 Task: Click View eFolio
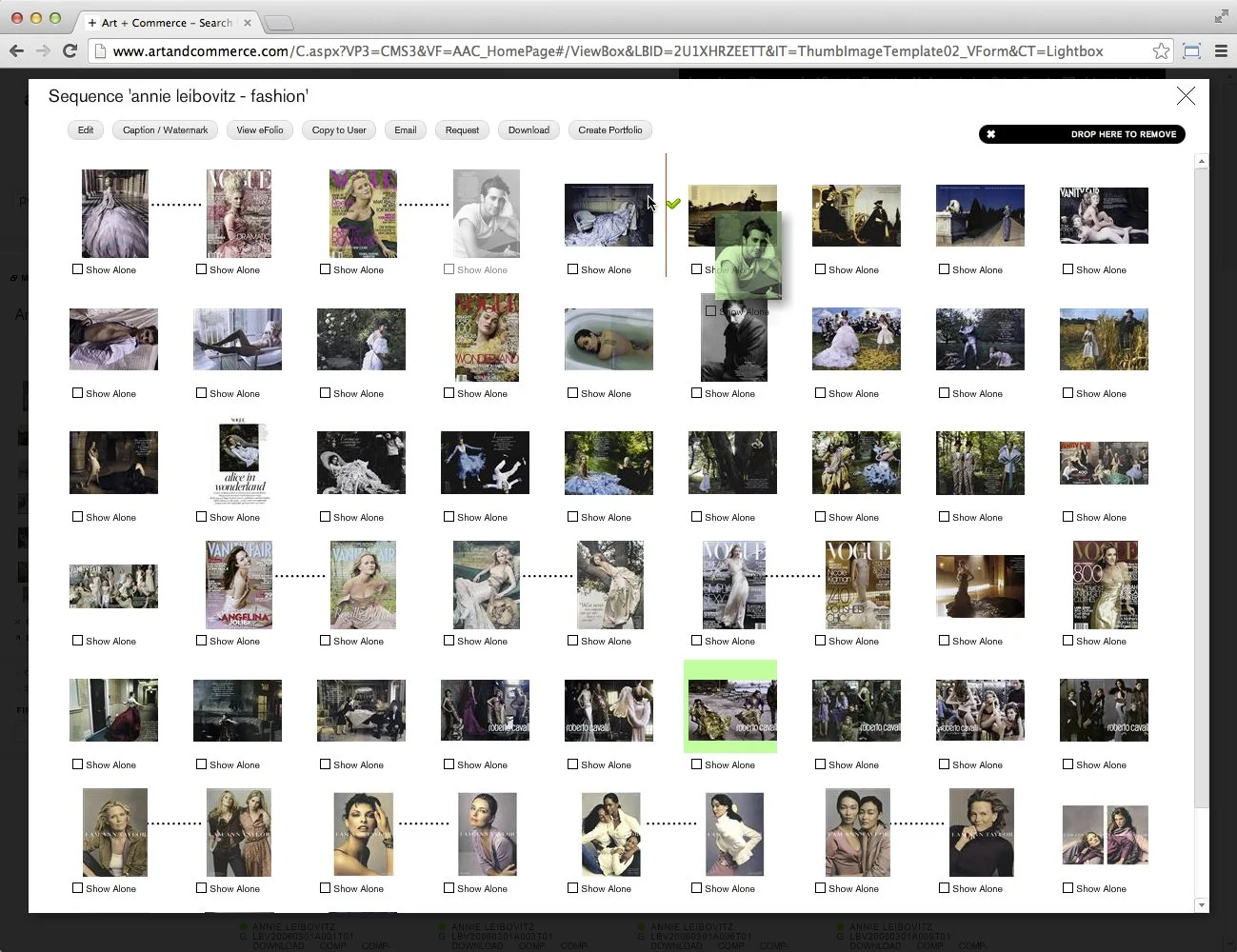point(260,130)
